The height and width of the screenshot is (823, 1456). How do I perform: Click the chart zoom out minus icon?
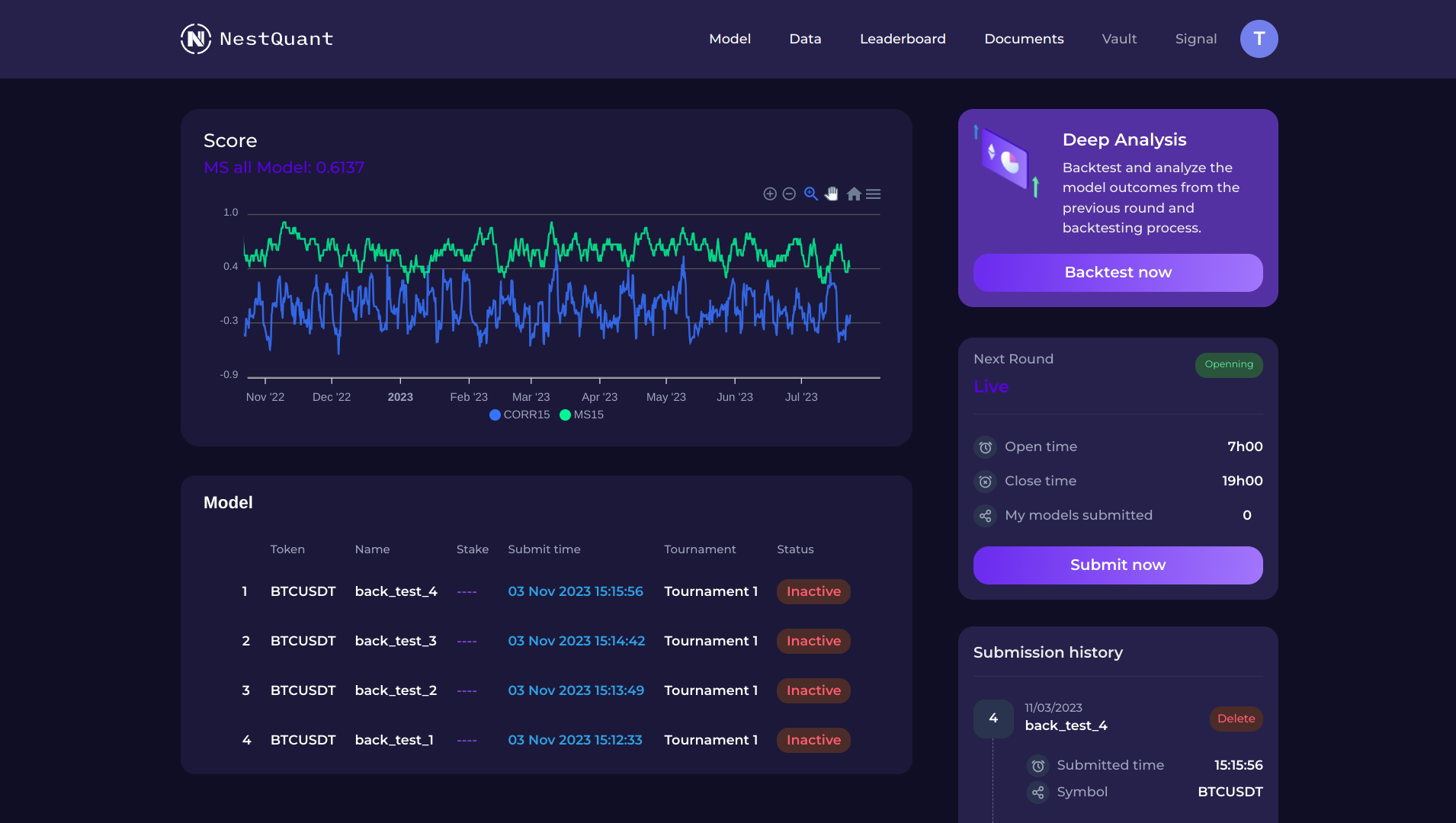tap(790, 194)
